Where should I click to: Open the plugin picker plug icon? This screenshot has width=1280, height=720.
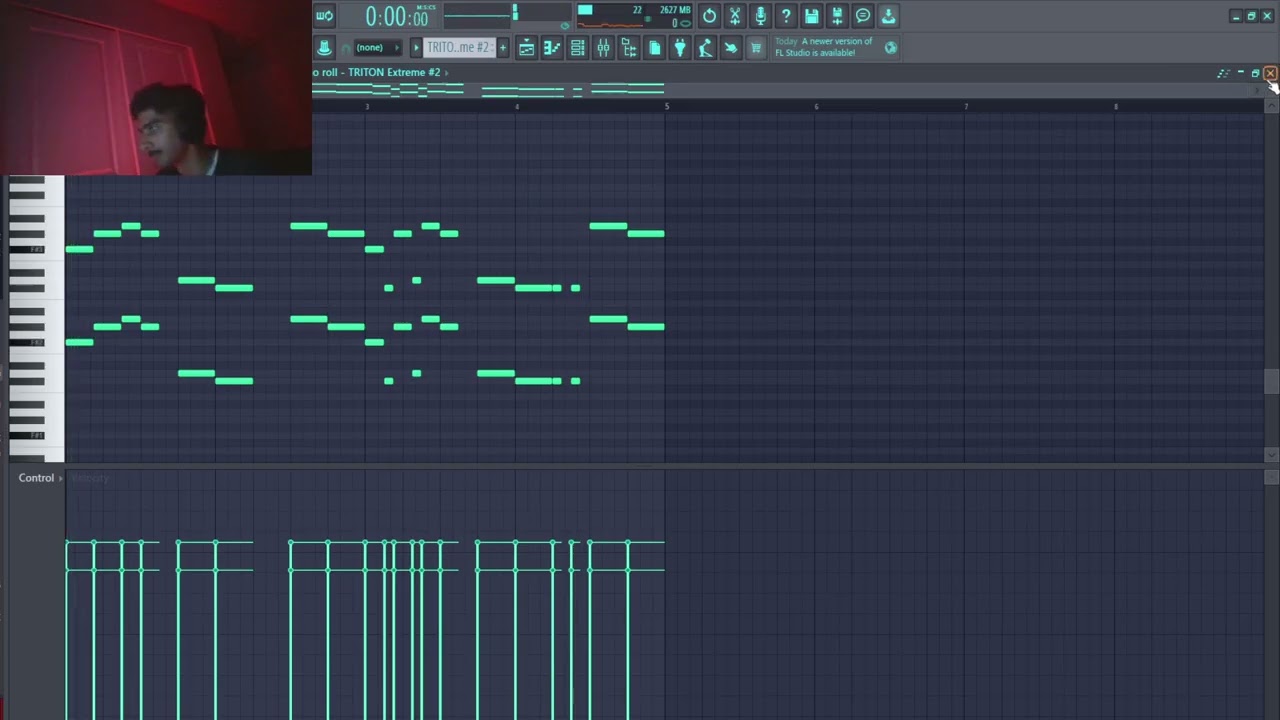coord(680,48)
